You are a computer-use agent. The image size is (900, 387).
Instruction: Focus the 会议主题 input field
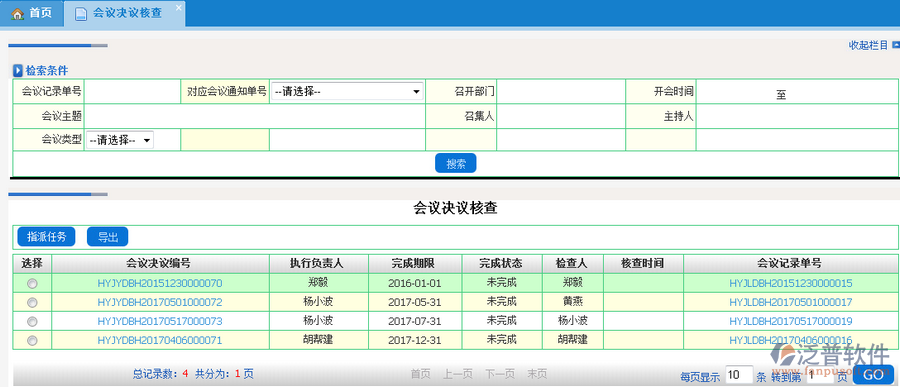pos(255,117)
